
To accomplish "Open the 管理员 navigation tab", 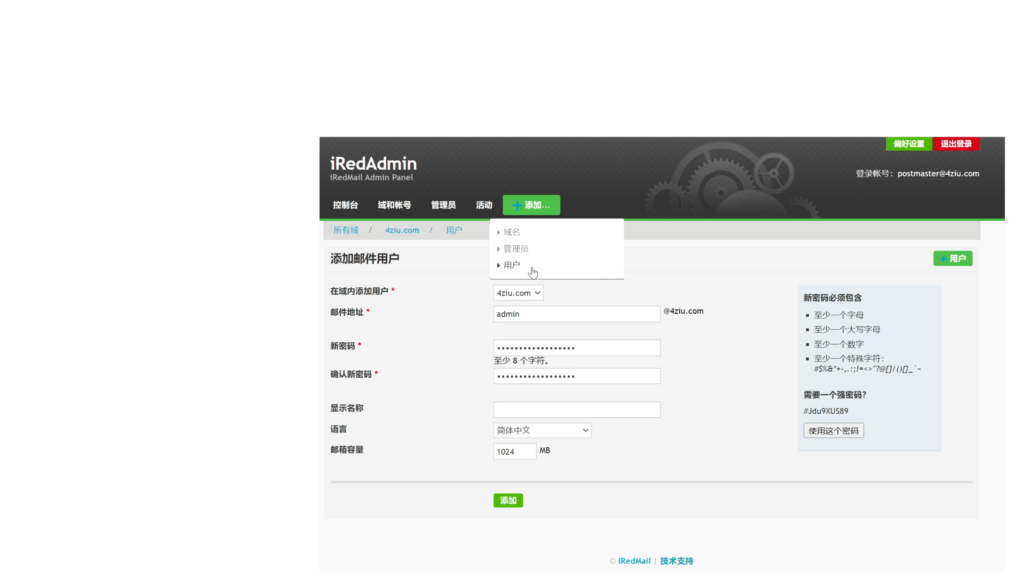I will (443, 205).
